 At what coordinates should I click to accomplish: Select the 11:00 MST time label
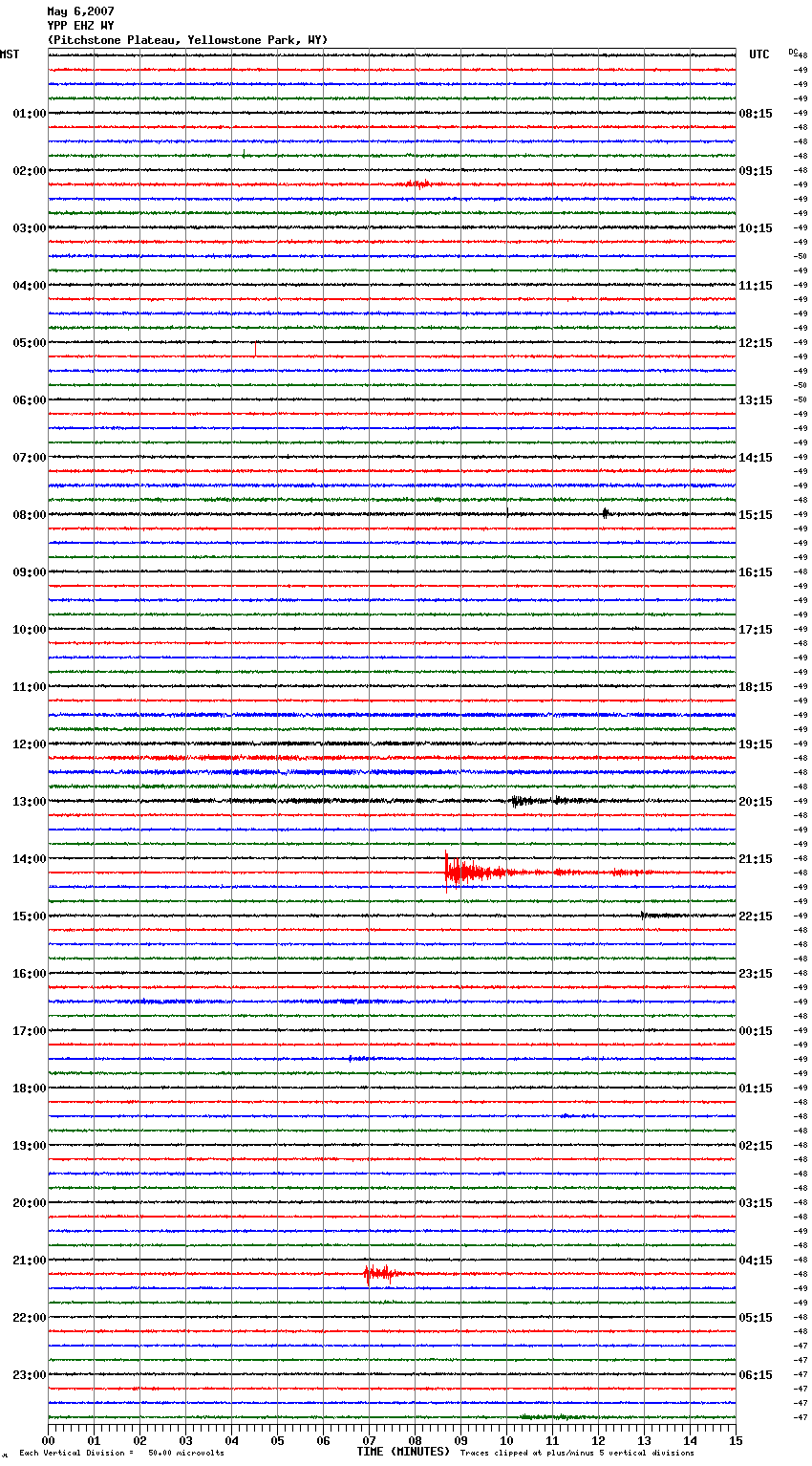click(30, 687)
